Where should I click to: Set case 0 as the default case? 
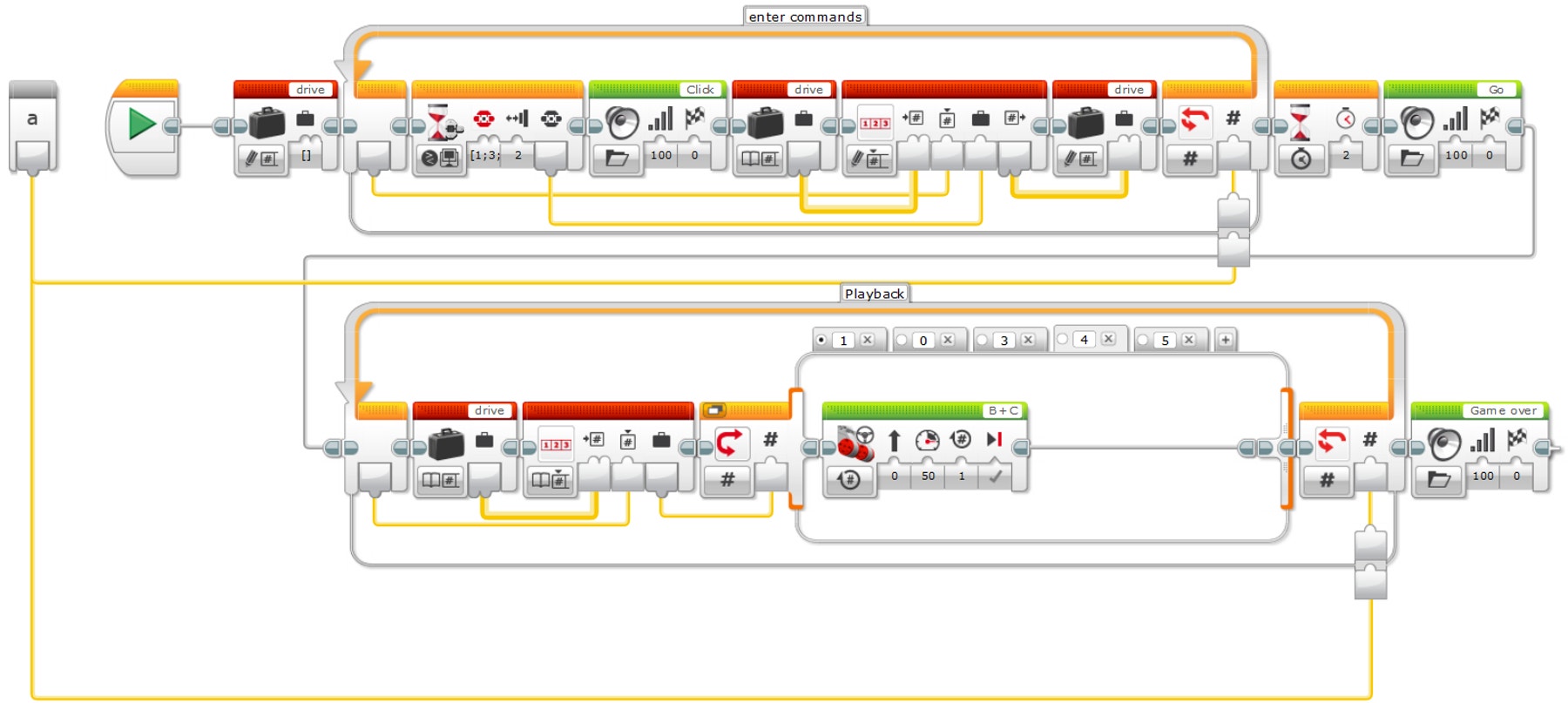(x=902, y=340)
